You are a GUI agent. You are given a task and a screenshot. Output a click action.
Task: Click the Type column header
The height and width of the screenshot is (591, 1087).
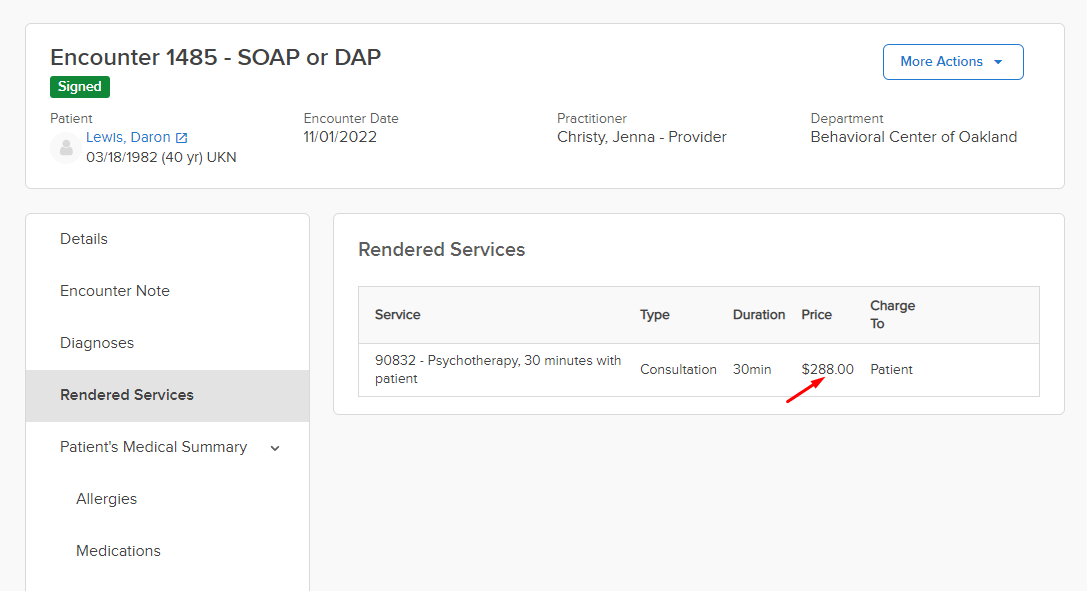[654, 315]
